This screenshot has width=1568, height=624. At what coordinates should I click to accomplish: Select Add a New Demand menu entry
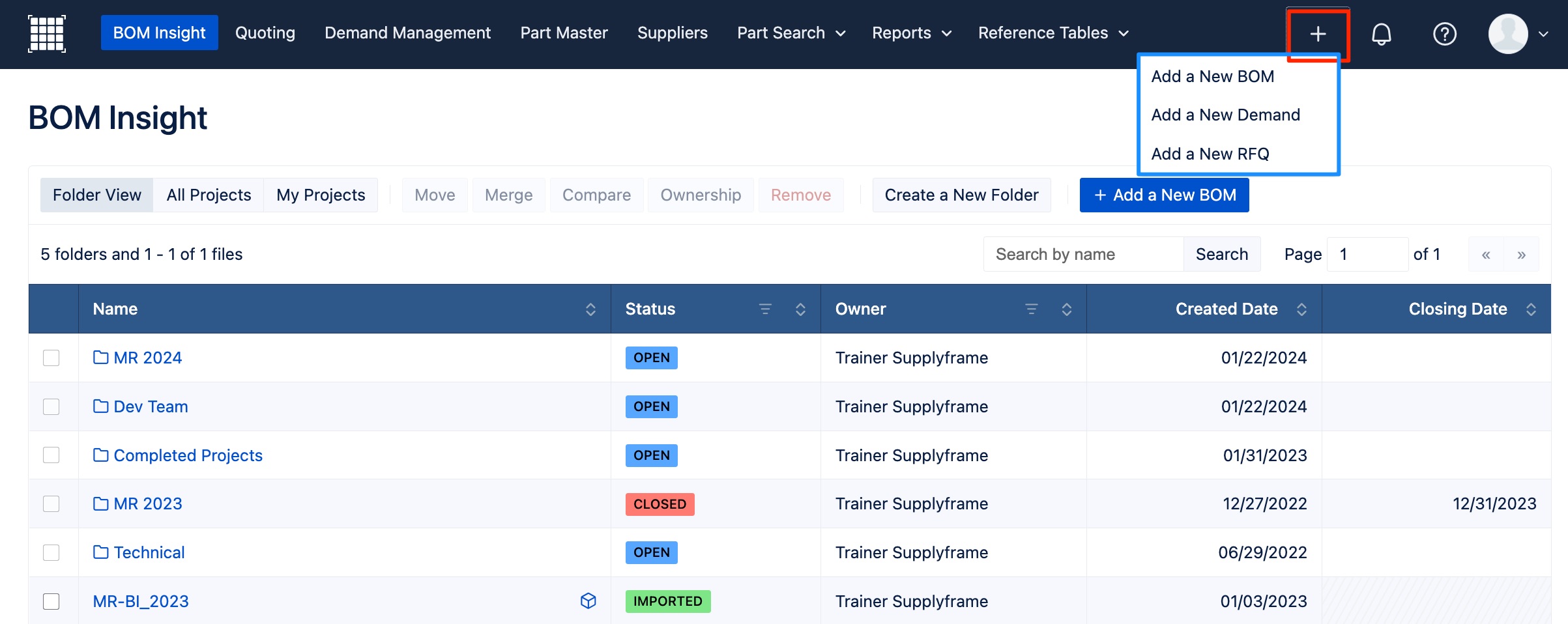1225,115
